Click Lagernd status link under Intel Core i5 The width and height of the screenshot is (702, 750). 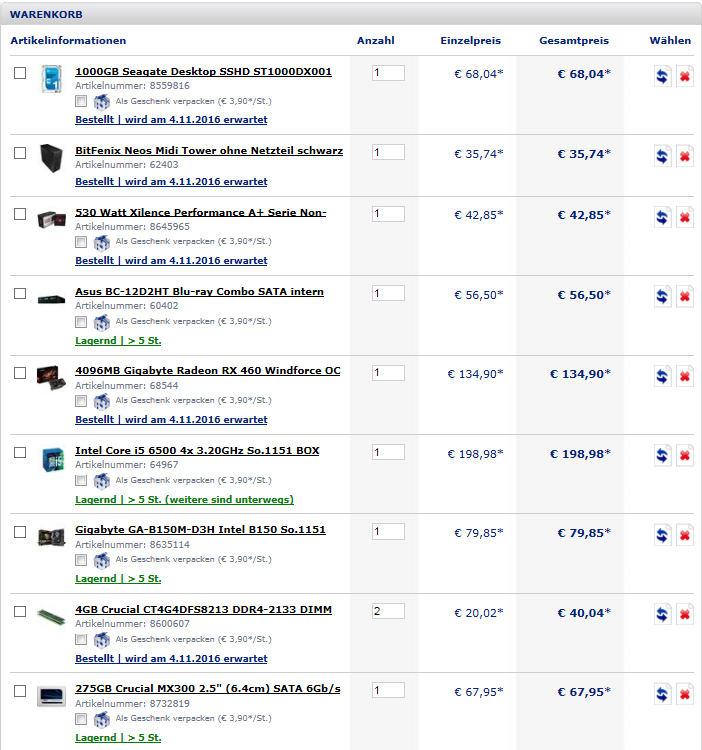click(x=184, y=500)
